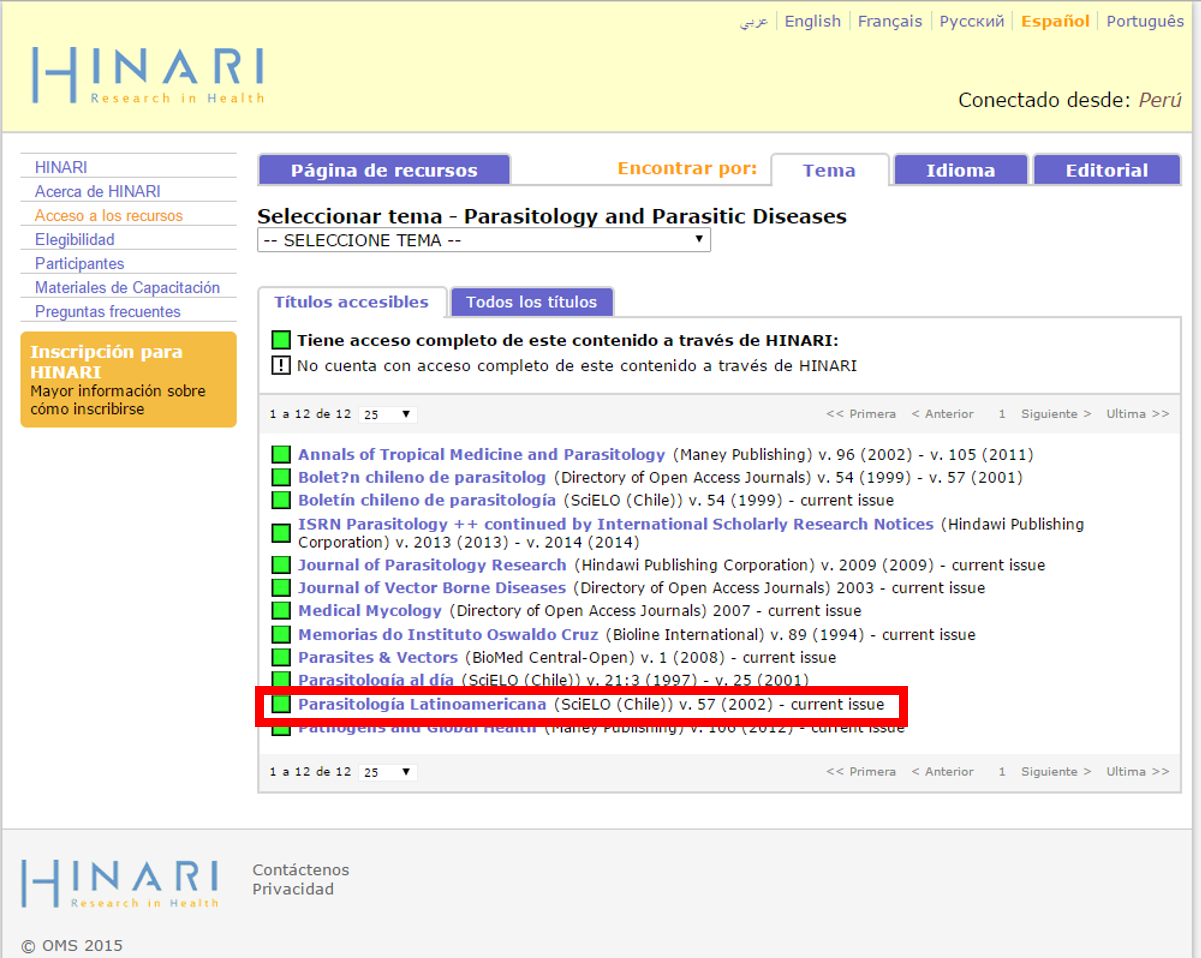Select the Español language link

tap(1055, 21)
